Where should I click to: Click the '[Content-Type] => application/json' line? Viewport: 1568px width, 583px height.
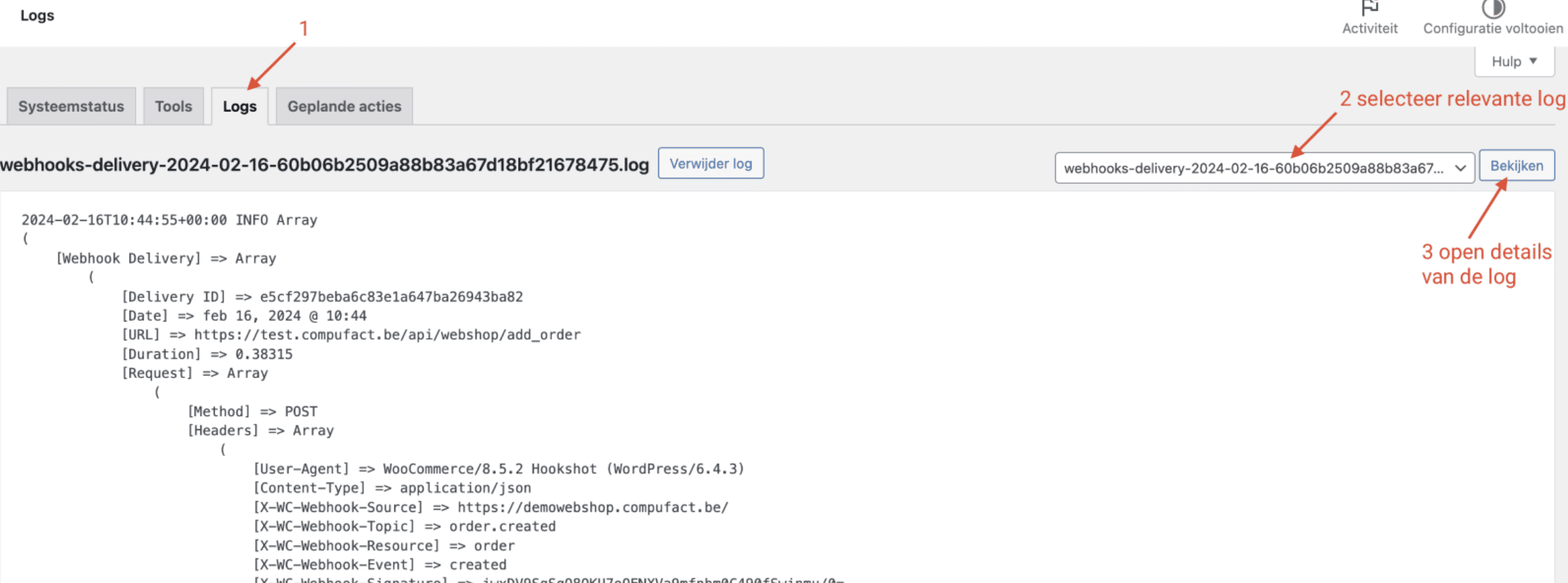392,488
